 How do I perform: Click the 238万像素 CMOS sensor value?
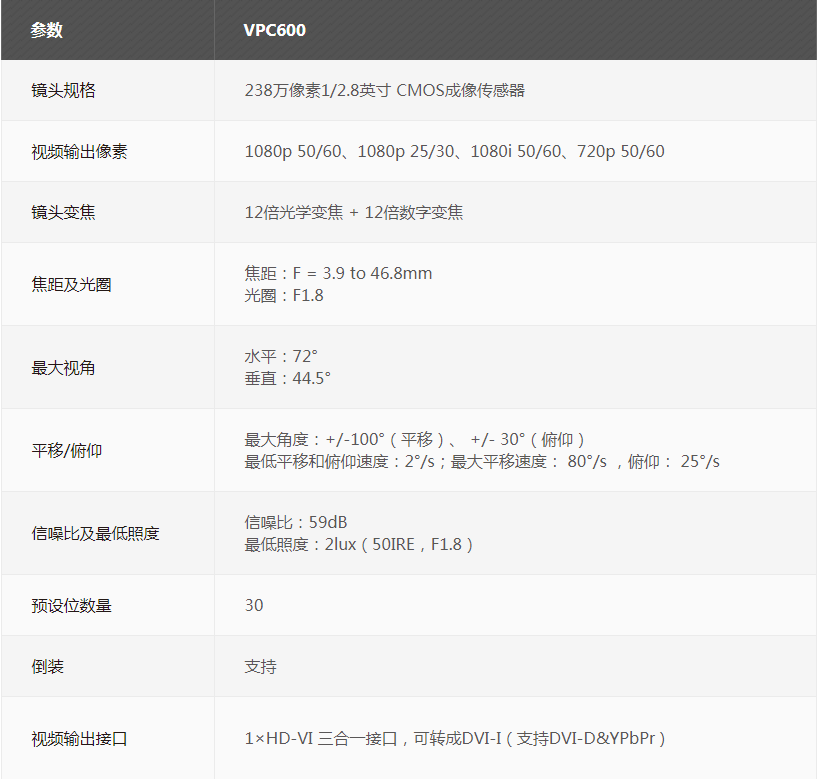click(x=385, y=91)
